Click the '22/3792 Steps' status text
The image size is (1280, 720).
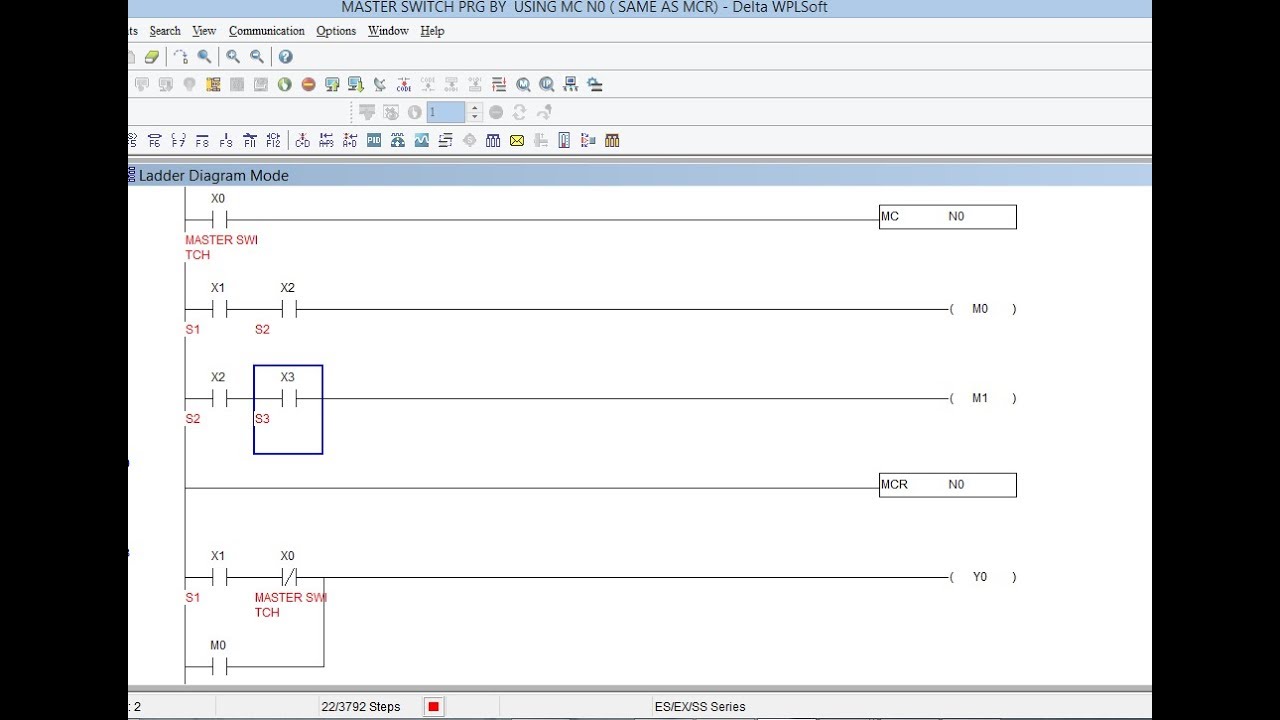point(361,707)
